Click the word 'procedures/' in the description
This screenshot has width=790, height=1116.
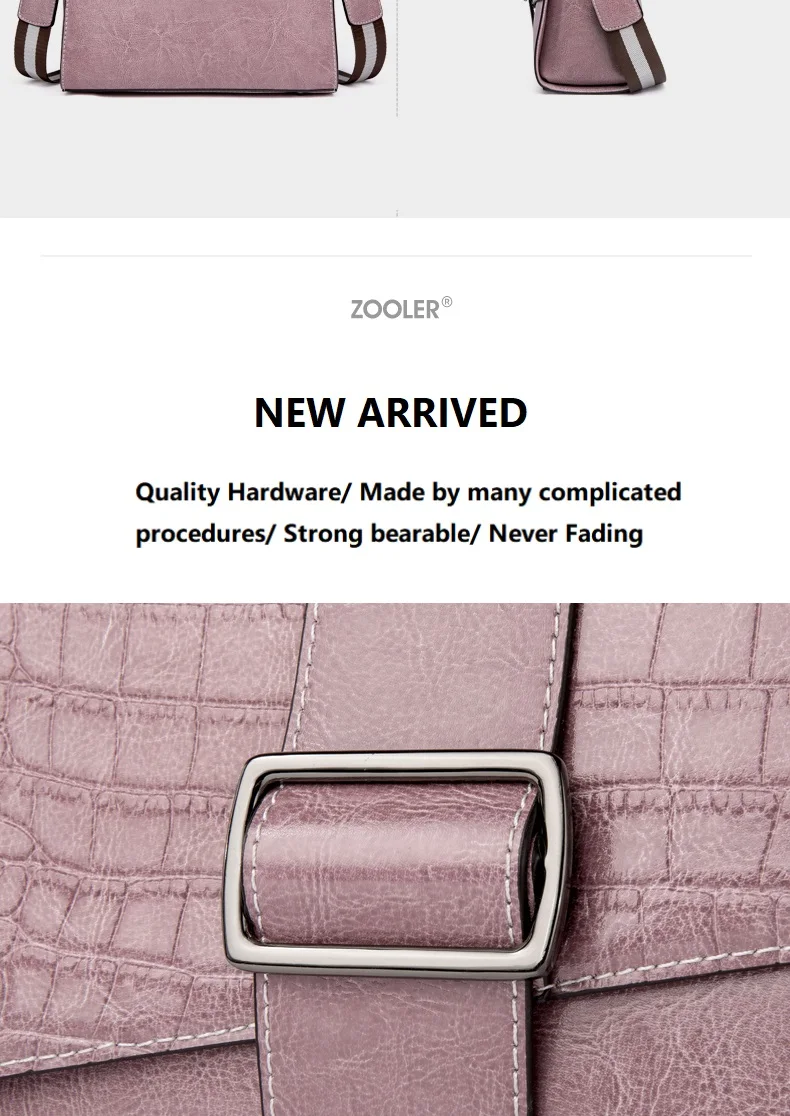click(205, 535)
